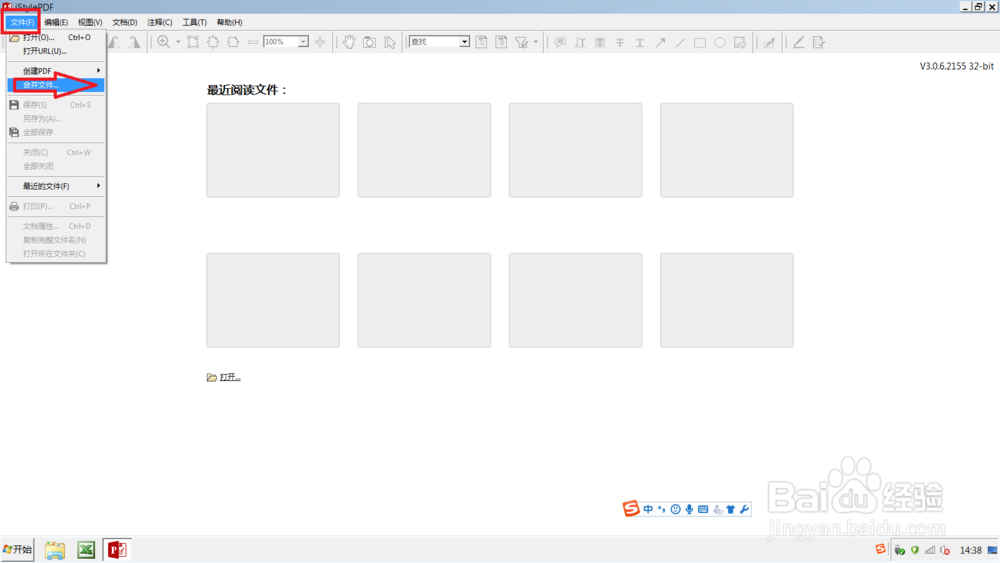The image size is (1000, 563).
Task: Open the 帮助(H) menu
Action: tap(229, 22)
